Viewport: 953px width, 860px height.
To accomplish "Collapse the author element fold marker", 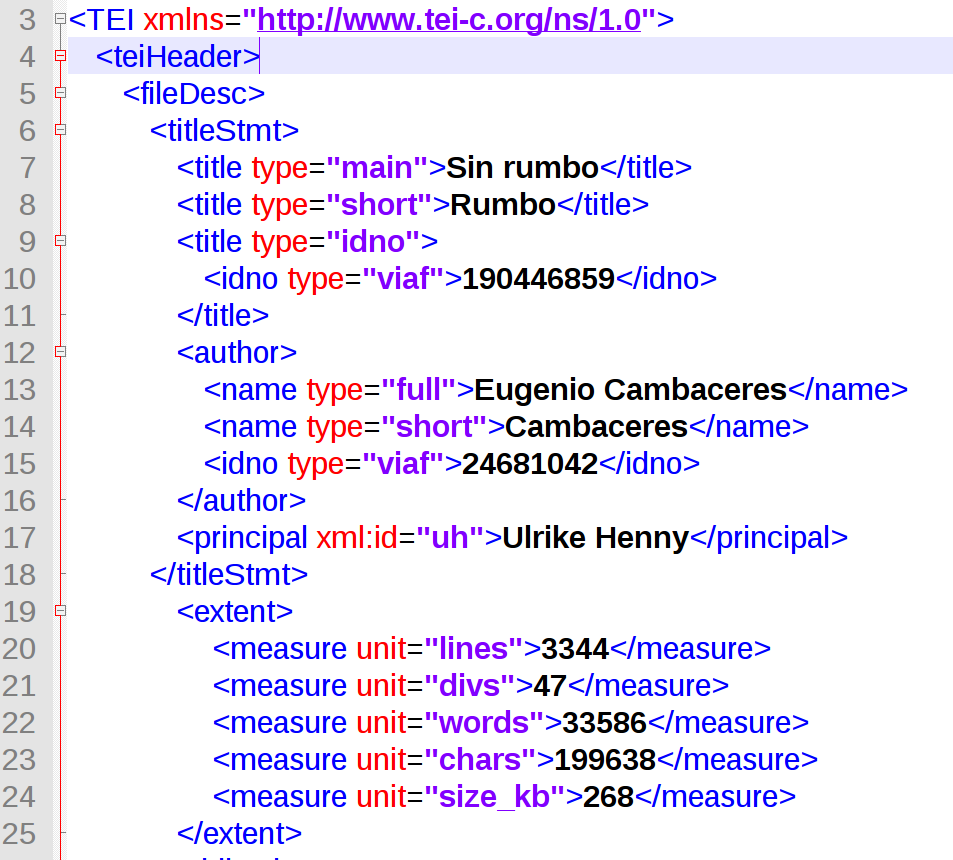I will (x=61, y=352).
